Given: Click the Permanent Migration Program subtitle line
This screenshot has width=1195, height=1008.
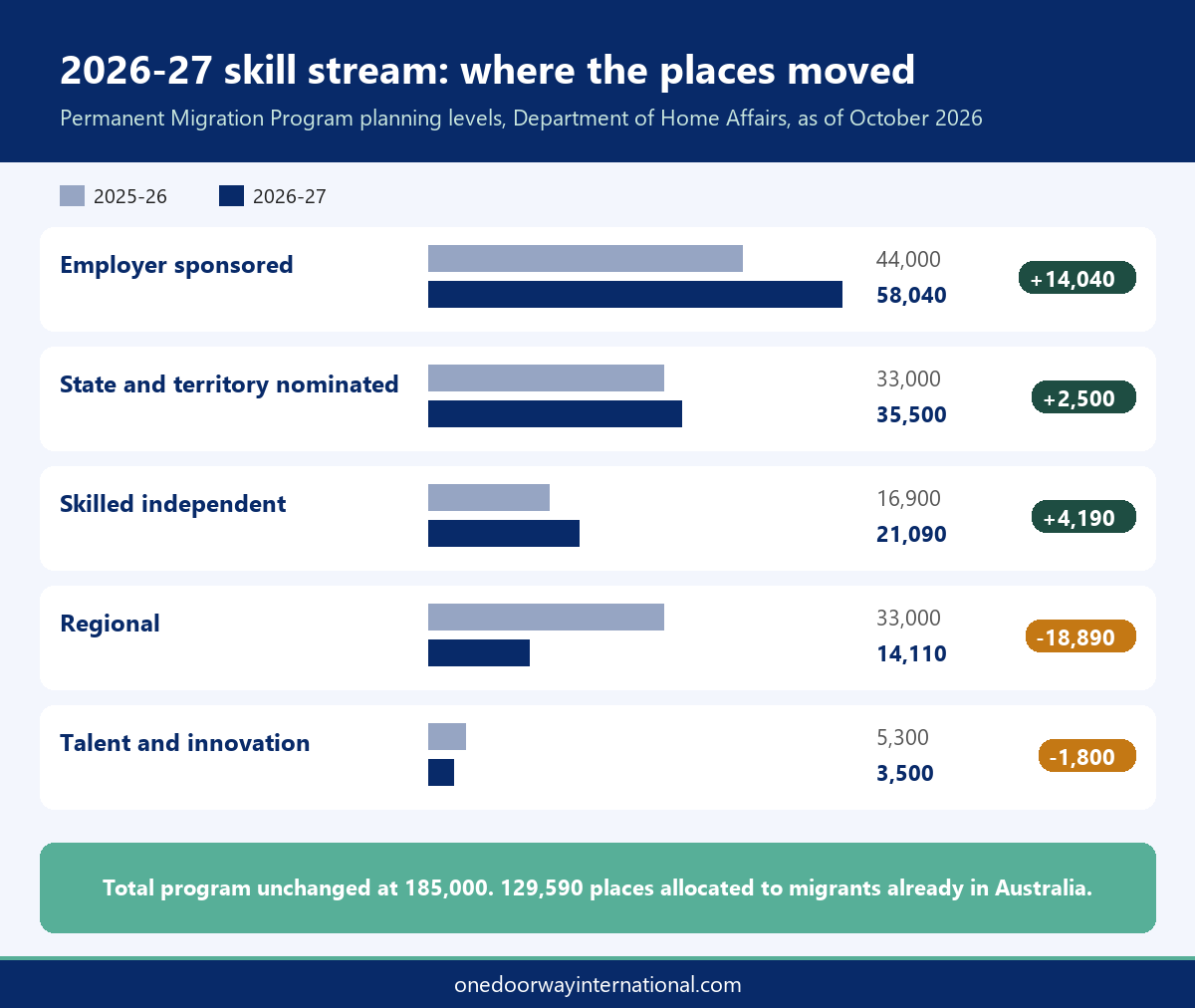Looking at the screenshot, I should (x=521, y=119).
